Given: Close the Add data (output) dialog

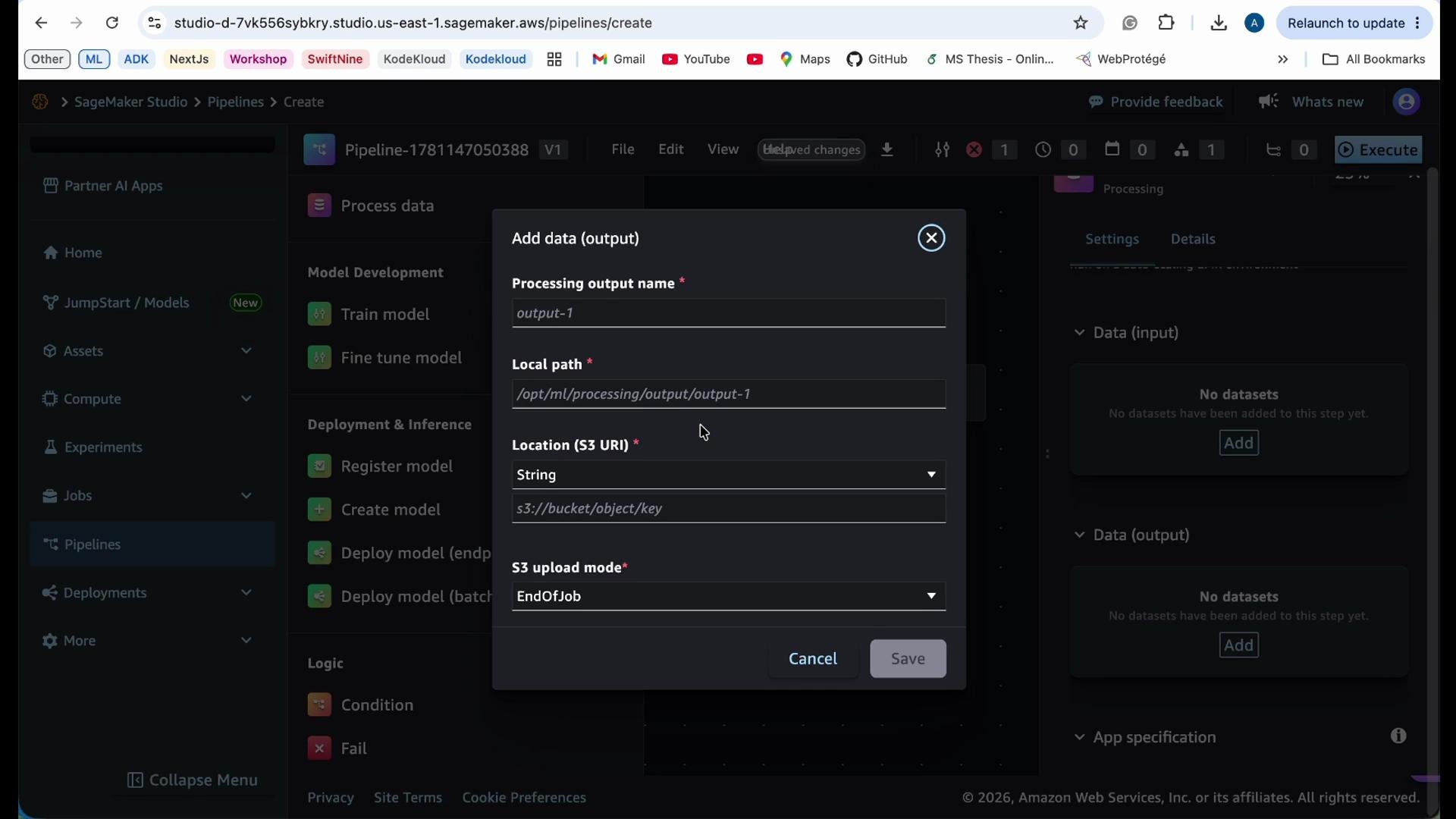Looking at the screenshot, I should [931, 238].
